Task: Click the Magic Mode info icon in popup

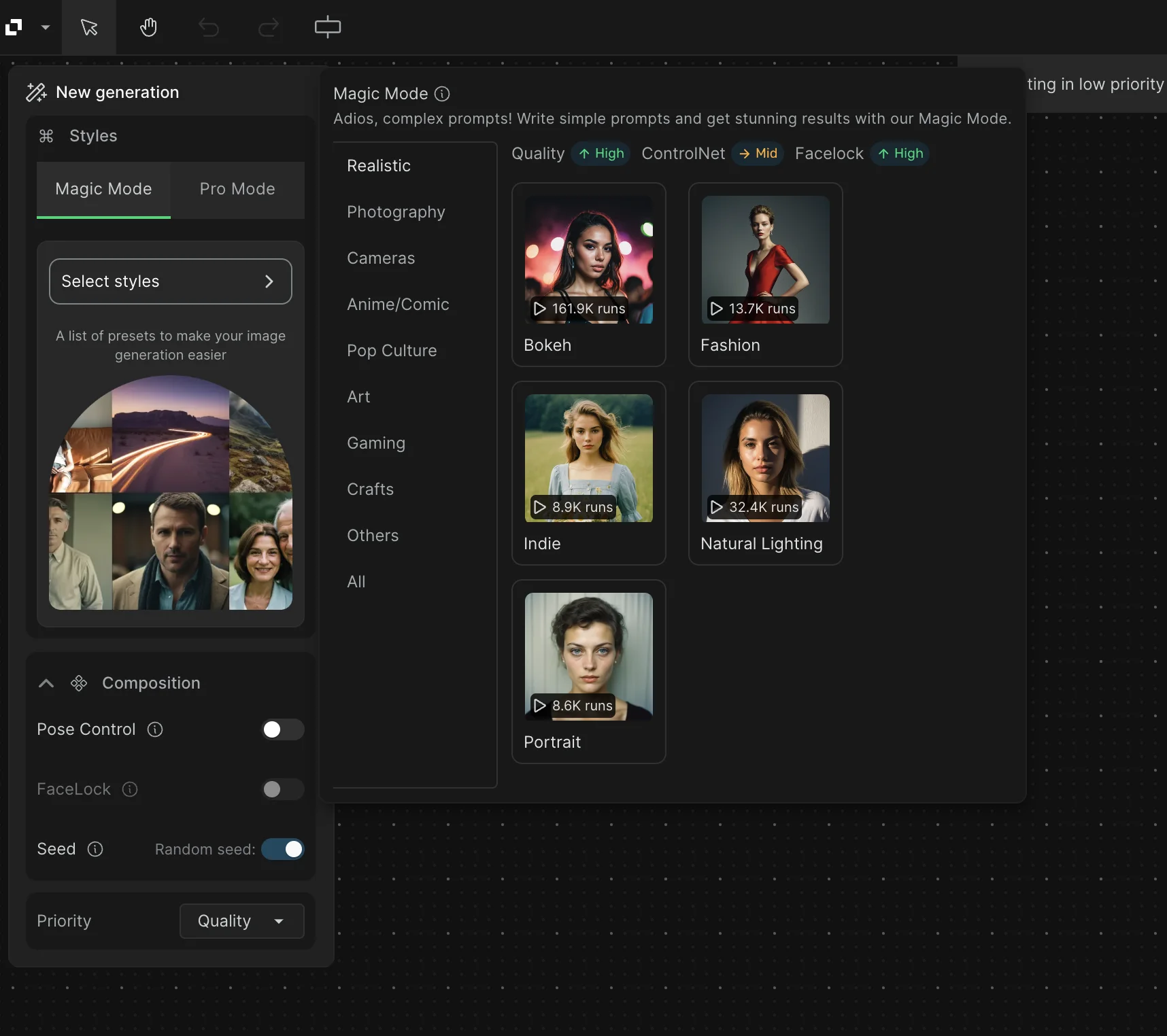Action: coord(442,94)
